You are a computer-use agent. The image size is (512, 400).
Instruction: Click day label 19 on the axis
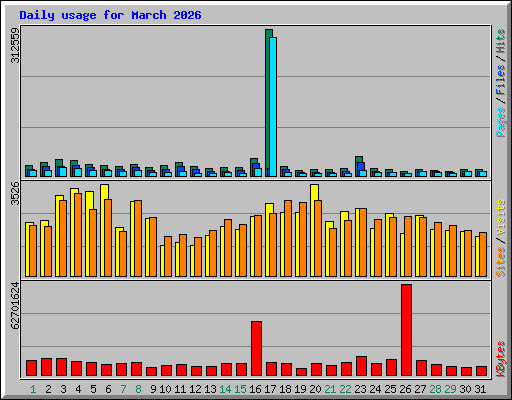[300, 389]
